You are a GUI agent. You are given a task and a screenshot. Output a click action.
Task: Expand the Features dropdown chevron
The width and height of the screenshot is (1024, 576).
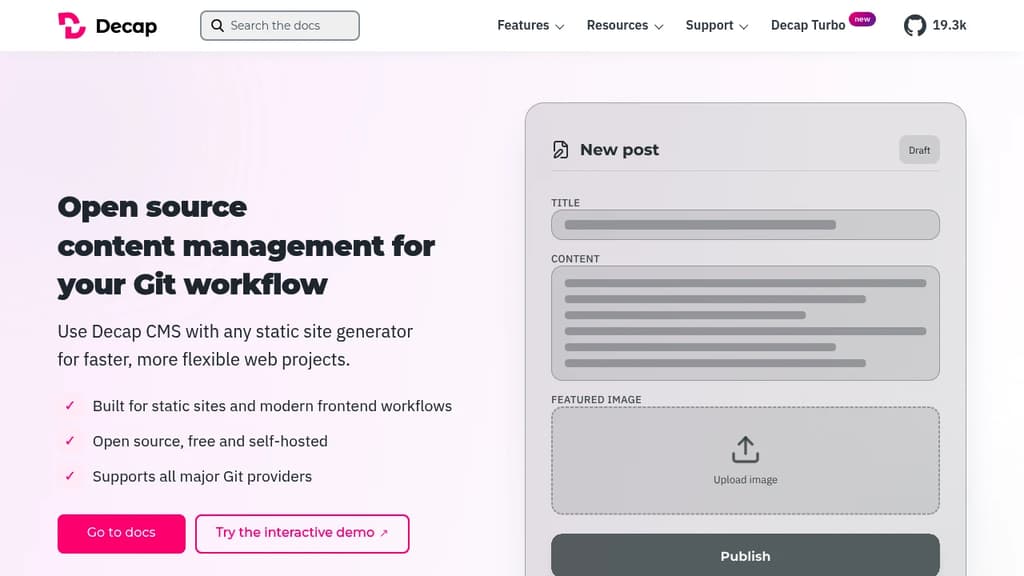pyautogui.click(x=560, y=27)
